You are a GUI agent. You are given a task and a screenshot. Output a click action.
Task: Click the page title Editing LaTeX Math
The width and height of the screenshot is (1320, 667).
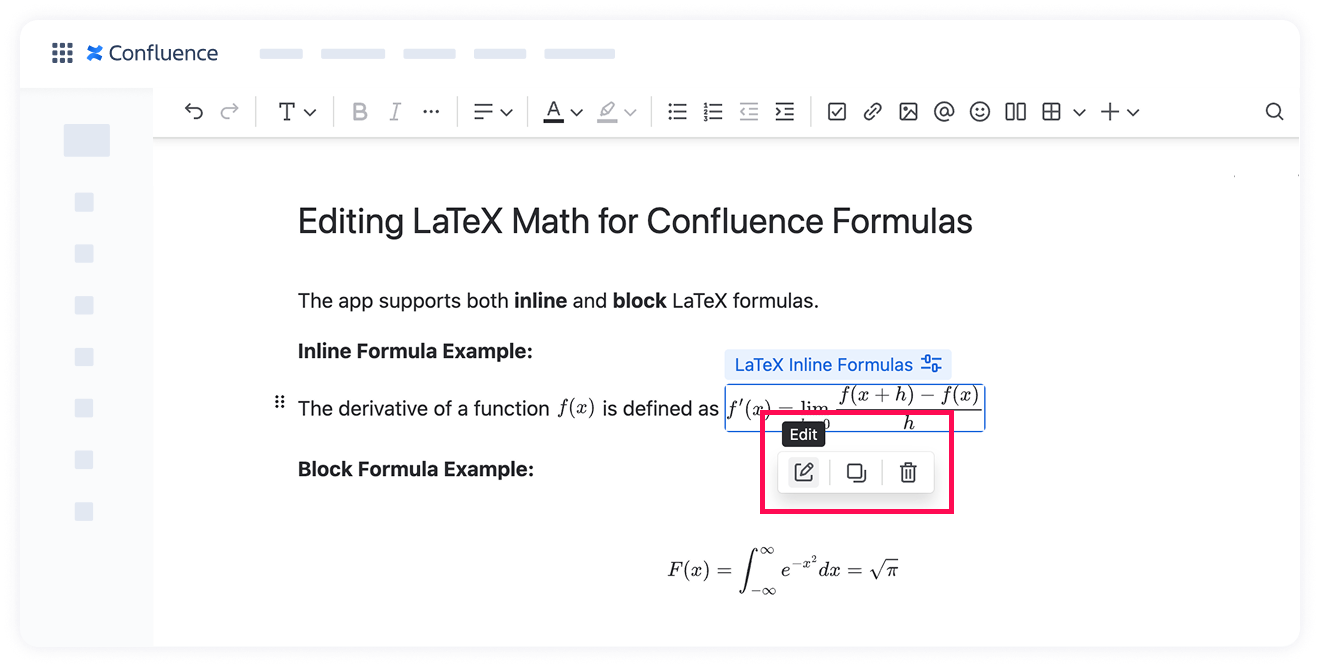tap(635, 221)
